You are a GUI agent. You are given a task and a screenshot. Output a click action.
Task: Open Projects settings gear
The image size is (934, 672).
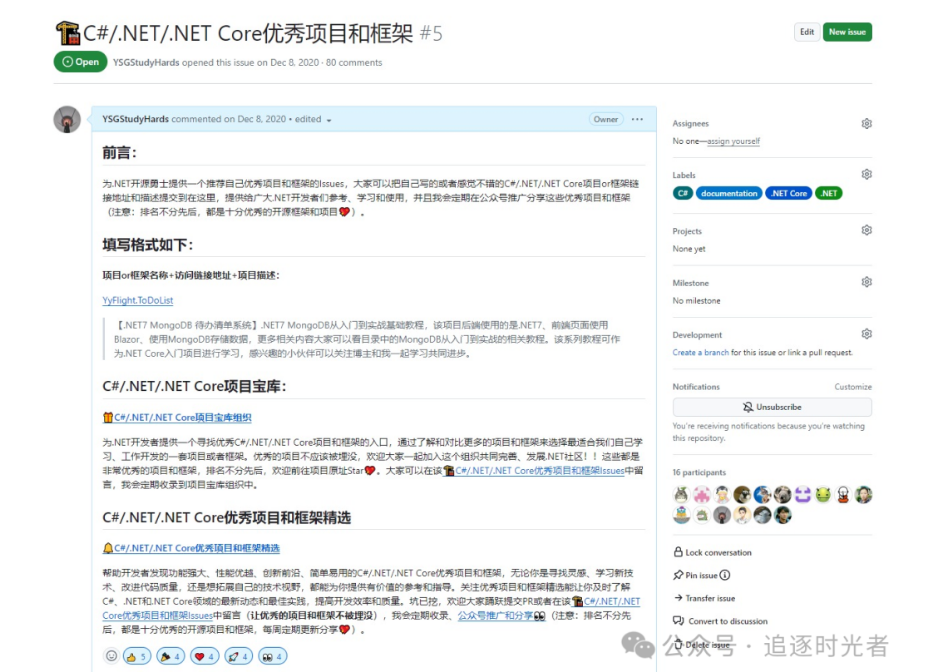[867, 230]
